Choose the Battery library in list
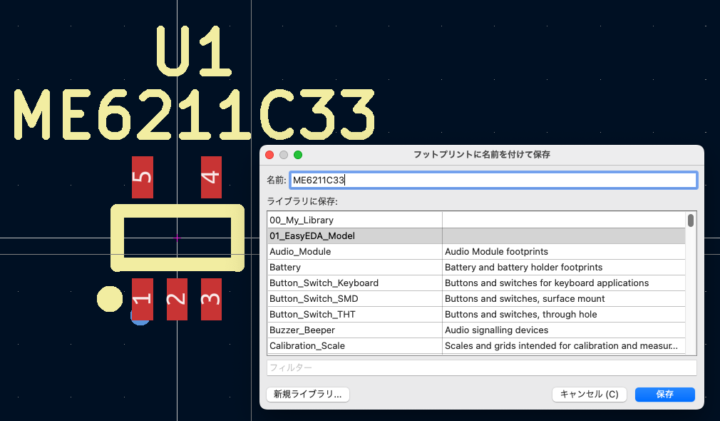The height and width of the screenshot is (421, 720). pyautogui.click(x=354, y=268)
